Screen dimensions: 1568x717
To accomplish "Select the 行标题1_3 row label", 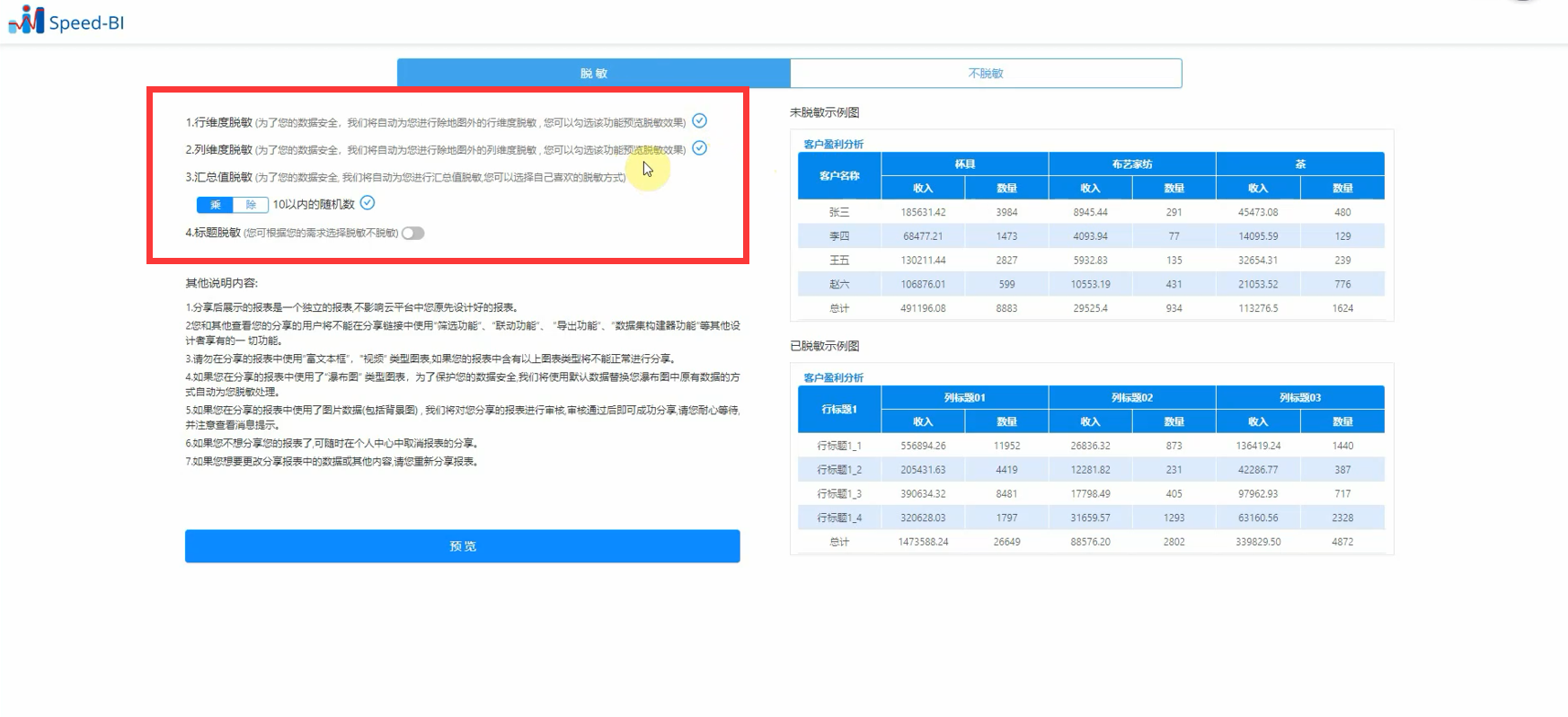I will (839, 494).
